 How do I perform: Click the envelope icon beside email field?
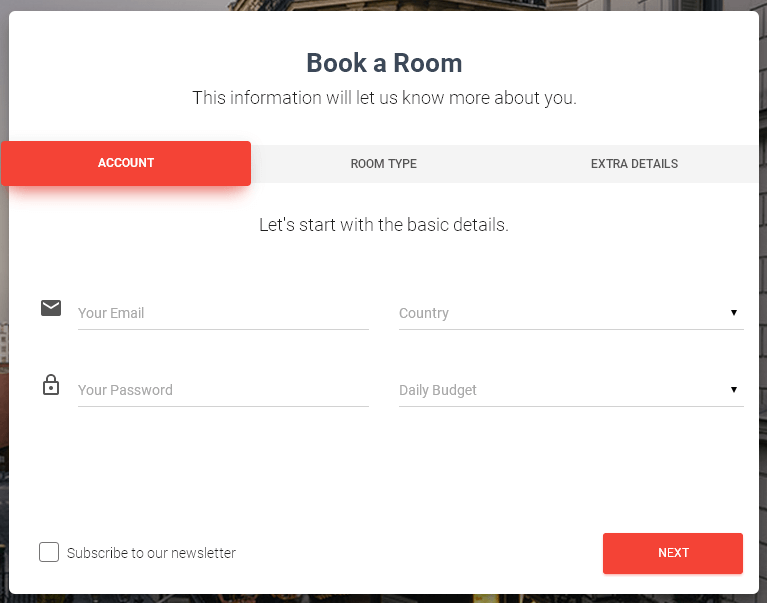coord(51,308)
